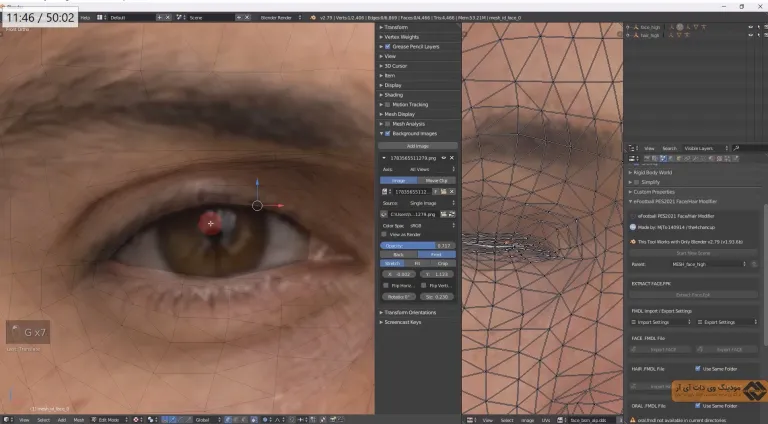Expand the Transform panel
768x424 pixels.
click(396, 27)
